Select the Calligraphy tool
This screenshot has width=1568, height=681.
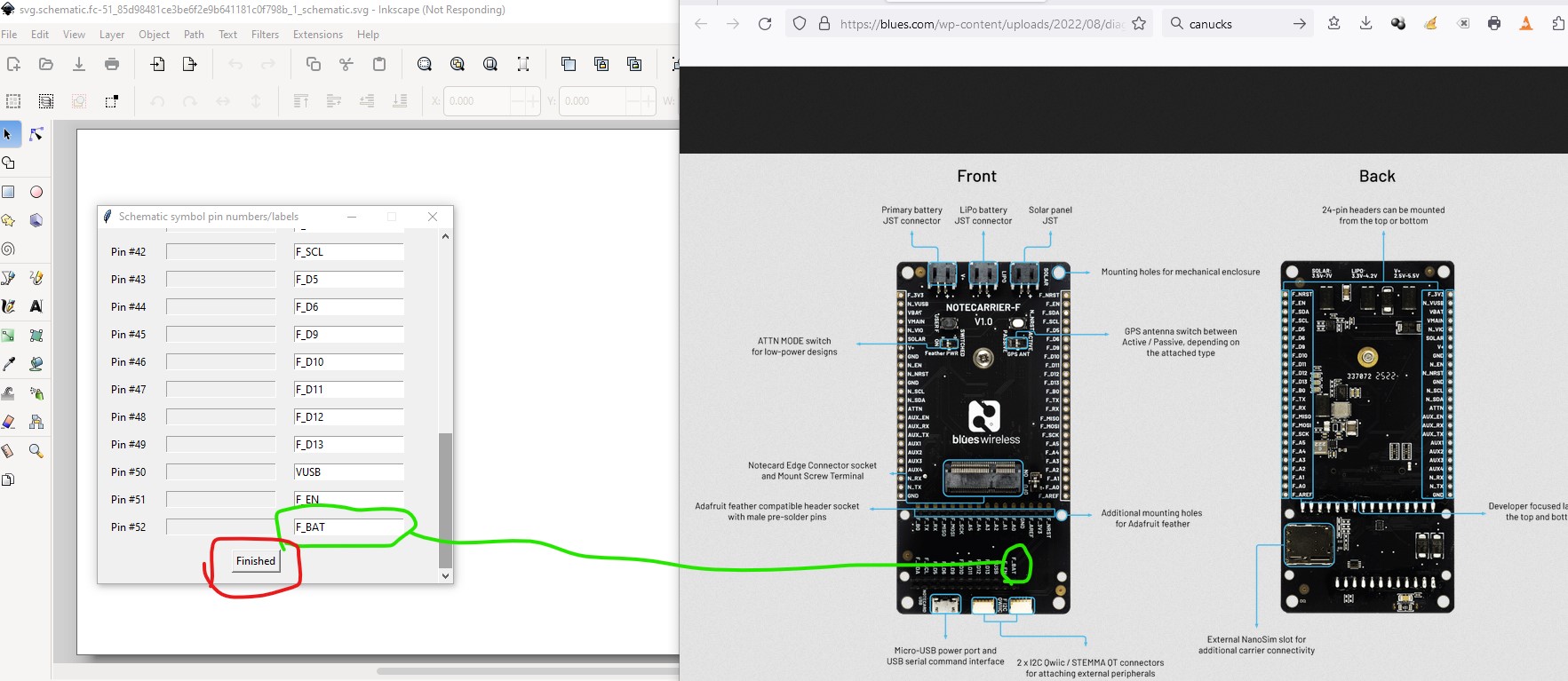click(x=8, y=306)
